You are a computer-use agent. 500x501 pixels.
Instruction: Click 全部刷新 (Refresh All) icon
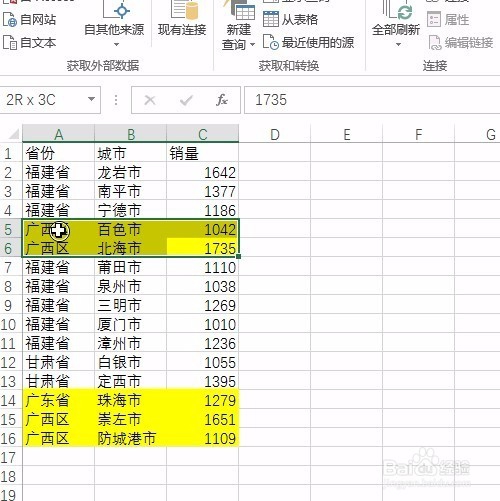[x=399, y=10]
